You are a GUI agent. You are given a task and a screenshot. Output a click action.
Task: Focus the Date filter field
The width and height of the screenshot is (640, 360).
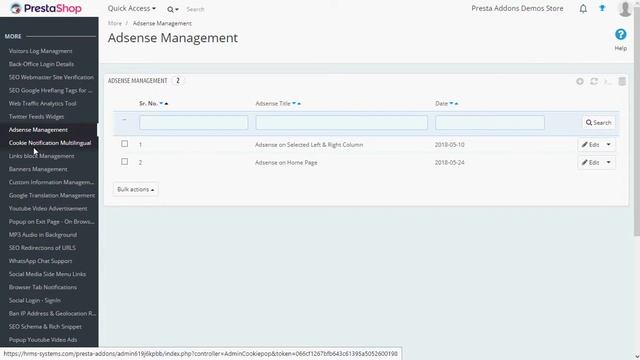pyautogui.click(x=490, y=122)
